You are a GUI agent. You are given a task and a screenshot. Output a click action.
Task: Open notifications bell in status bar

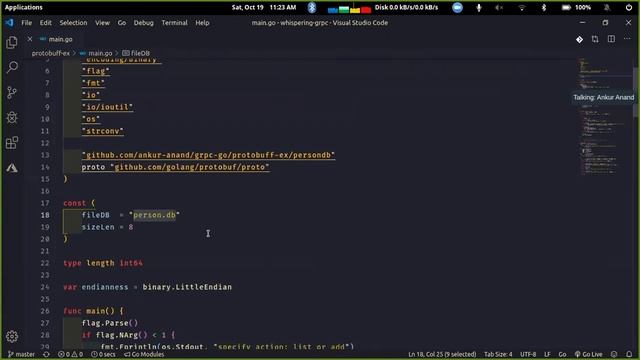tap(629, 354)
